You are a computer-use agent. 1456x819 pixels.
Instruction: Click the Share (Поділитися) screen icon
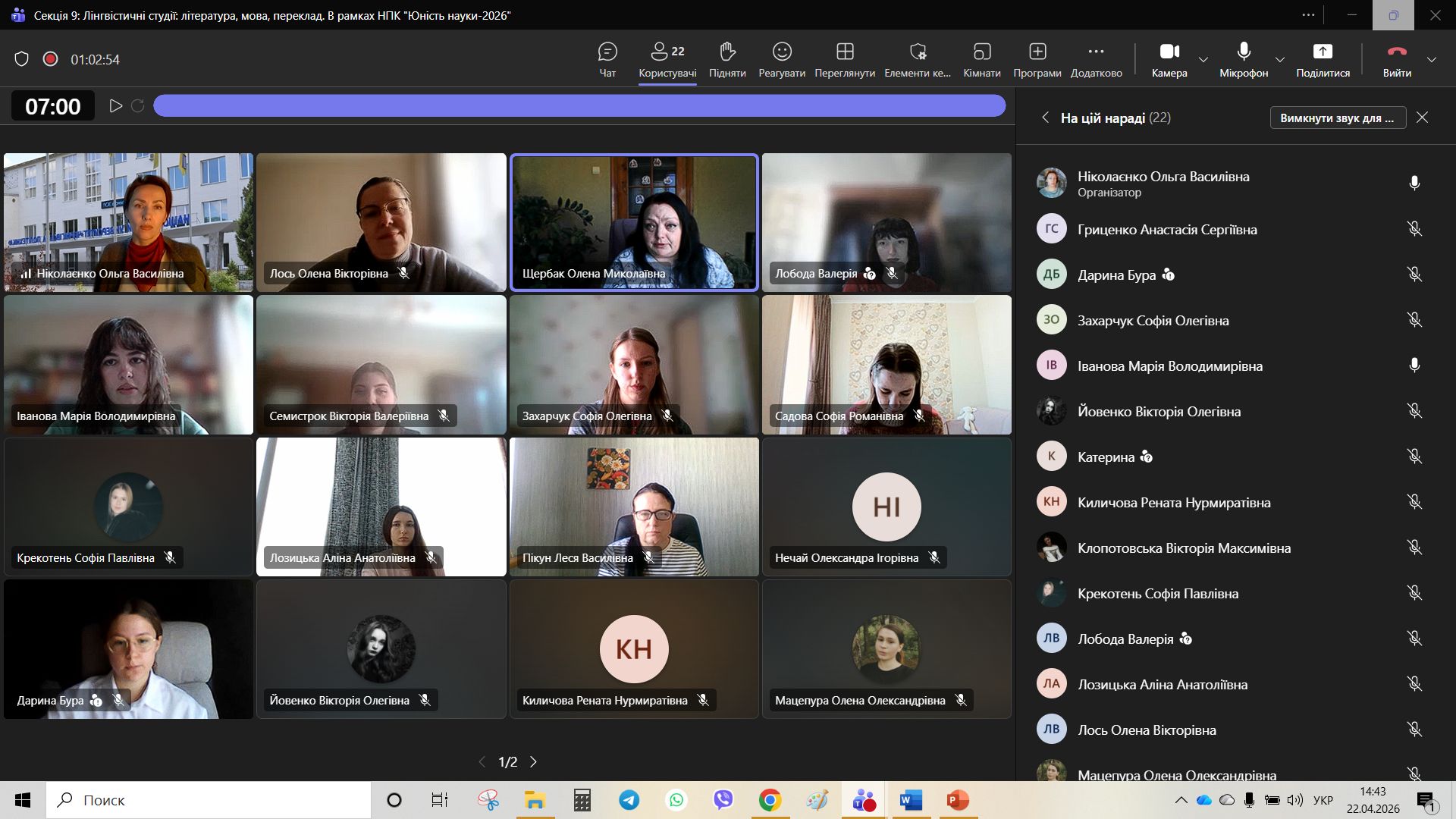pyautogui.click(x=1323, y=52)
